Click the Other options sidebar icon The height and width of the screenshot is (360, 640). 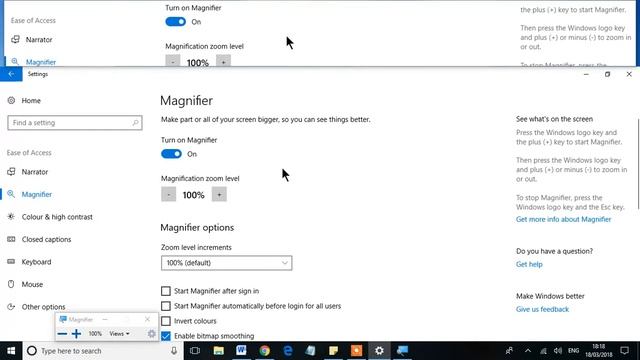coord(11,307)
